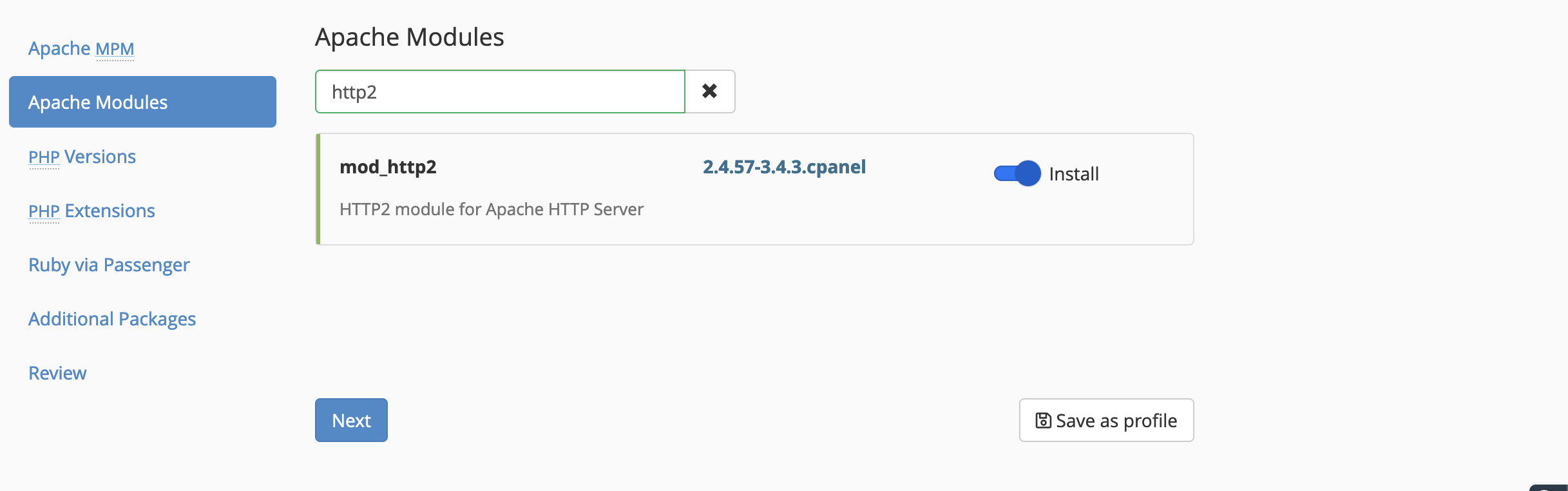Select the mod_http2 module name

tap(388, 167)
